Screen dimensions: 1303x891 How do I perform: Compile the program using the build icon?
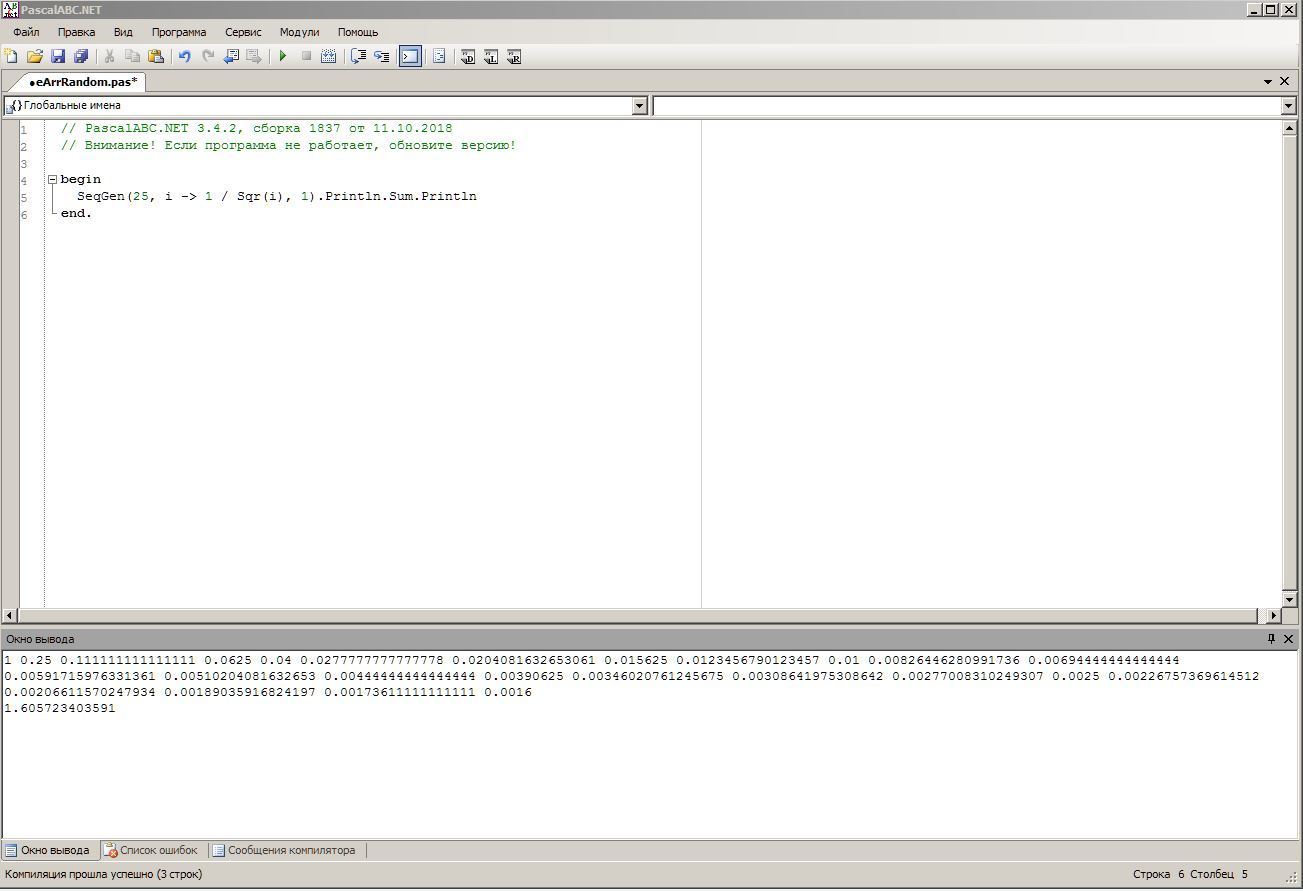pyautogui.click(x=328, y=57)
